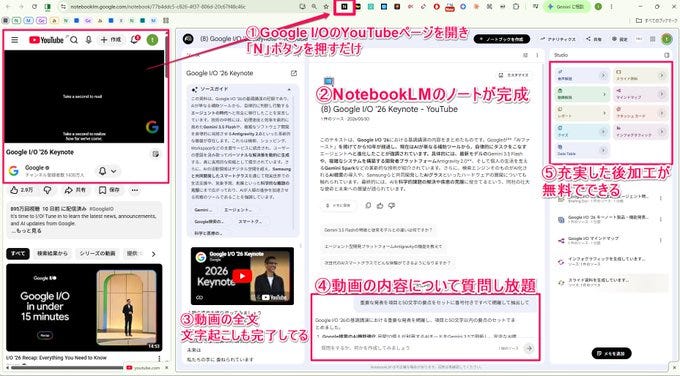680x376 pixels.
Task: Open NotebookLM logo in notebook header
Action: tap(188, 39)
